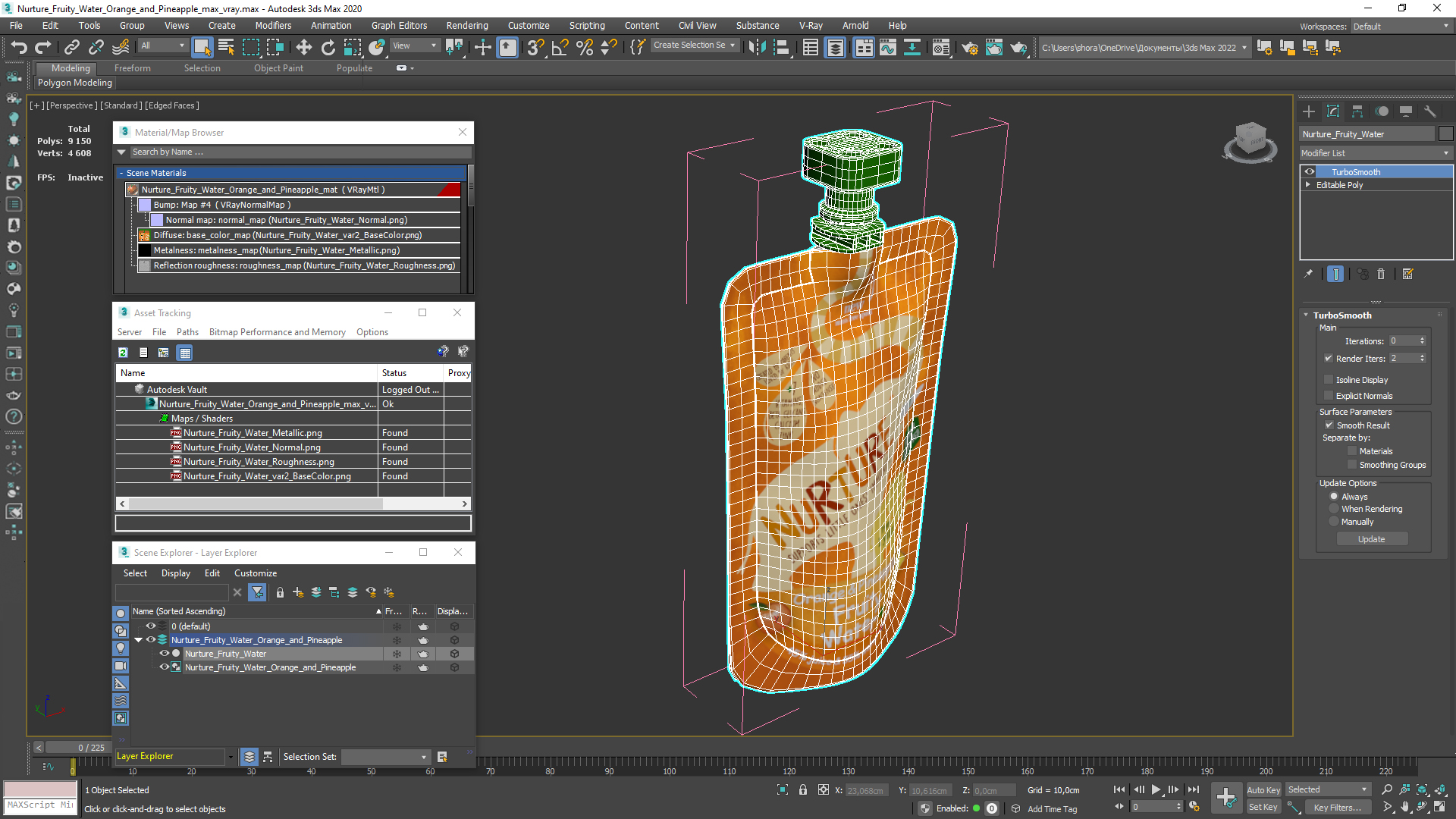Viewport: 1456px width, 819px height.
Task: Click the Key Filters button
Action: pyautogui.click(x=1337, y=808)
